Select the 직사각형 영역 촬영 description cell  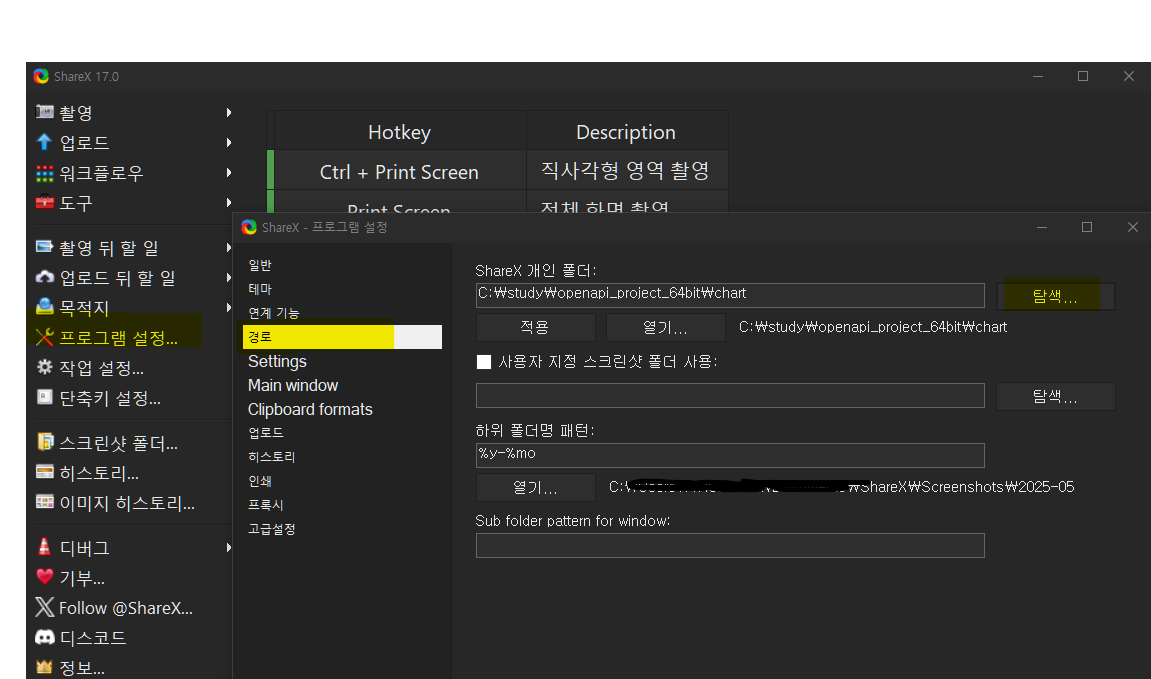click(626, 171)
